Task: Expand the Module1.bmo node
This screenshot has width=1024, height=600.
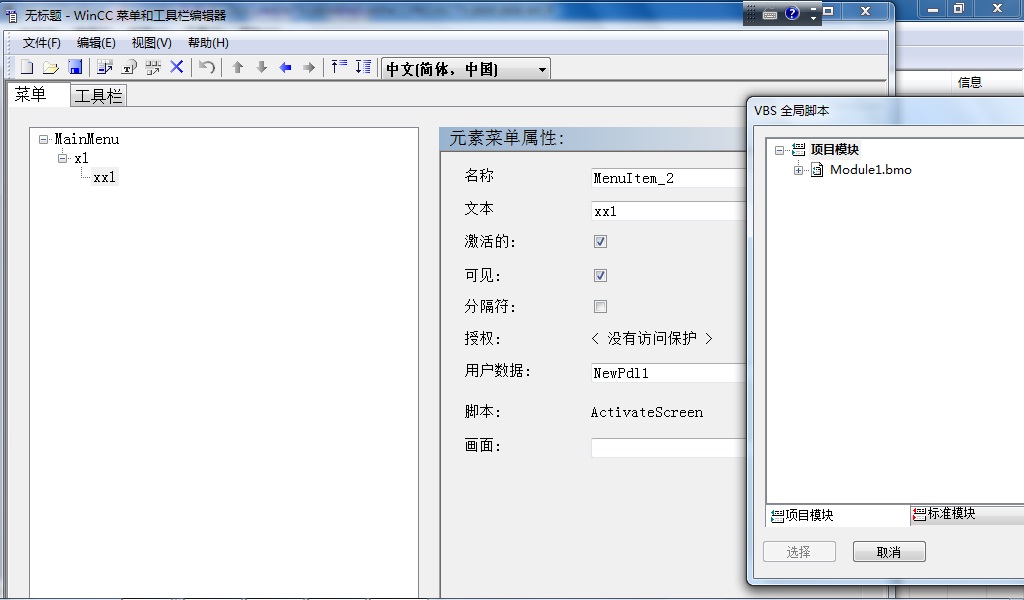Action: point(798,170)
